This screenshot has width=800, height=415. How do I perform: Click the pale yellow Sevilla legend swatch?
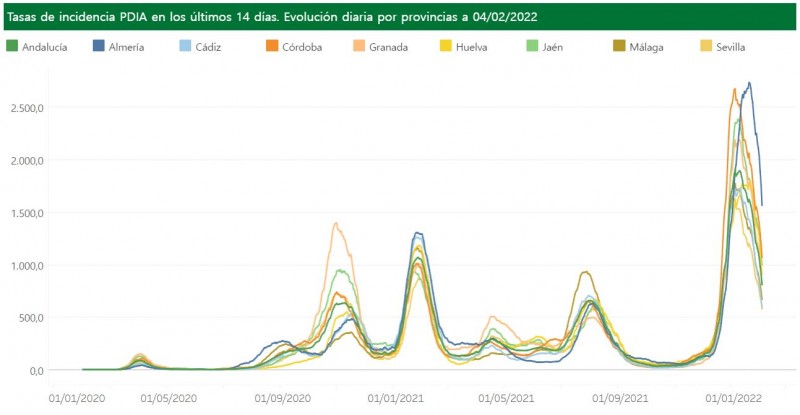tap(705, 46)
